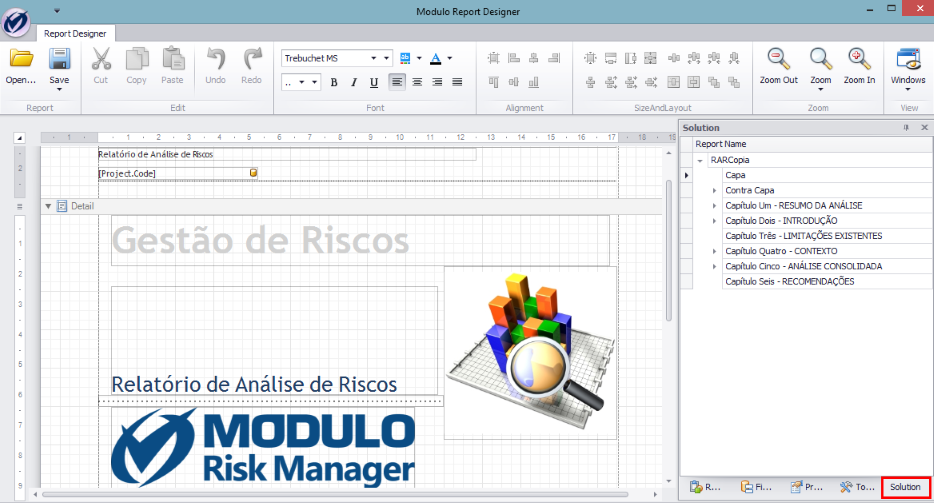This screenshot has width=934, height=503.
Task: Make selected controls the same size
Action: point(651,58)
